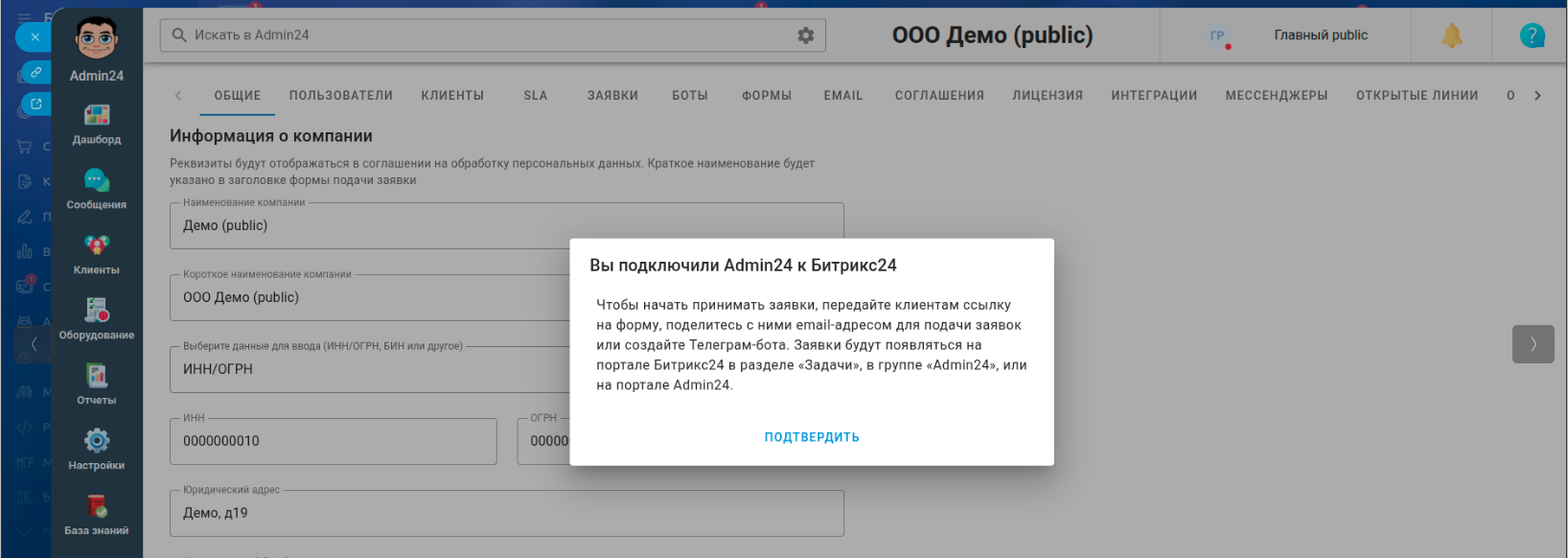
Task: Click the Наименование компании field
Action: 507,225
